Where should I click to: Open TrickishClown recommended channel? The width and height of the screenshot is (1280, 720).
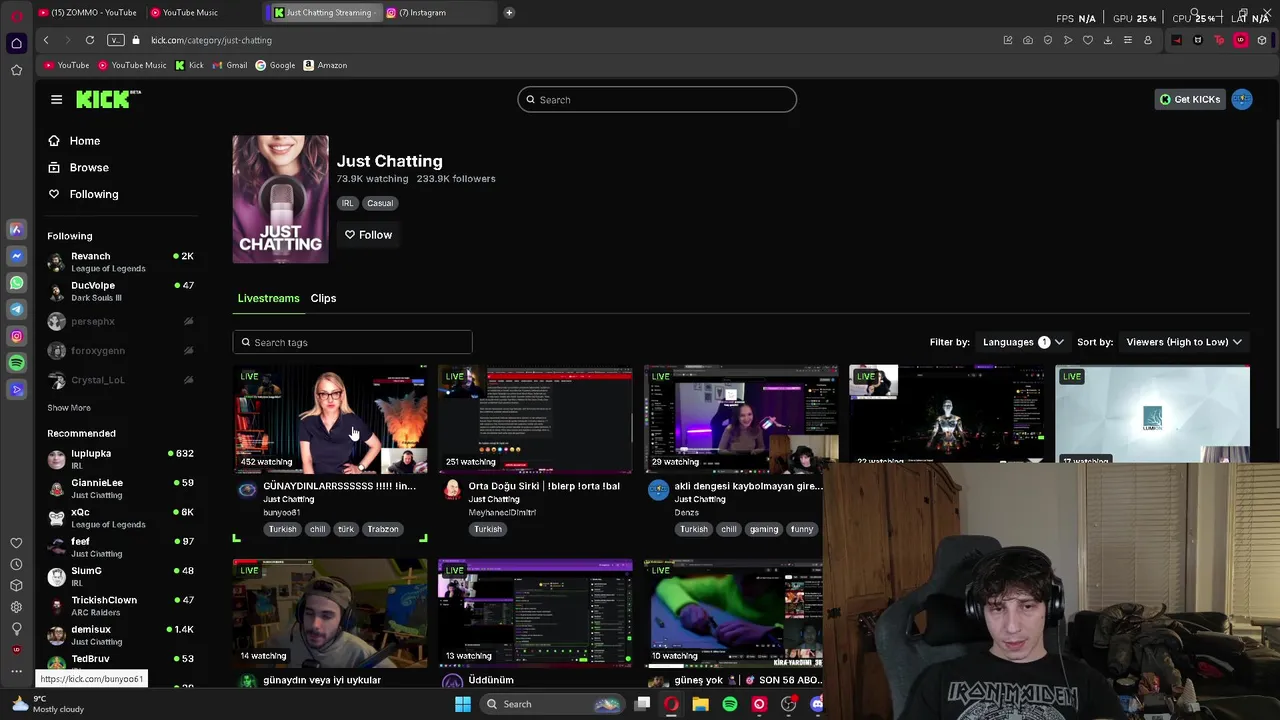[120, 605]
